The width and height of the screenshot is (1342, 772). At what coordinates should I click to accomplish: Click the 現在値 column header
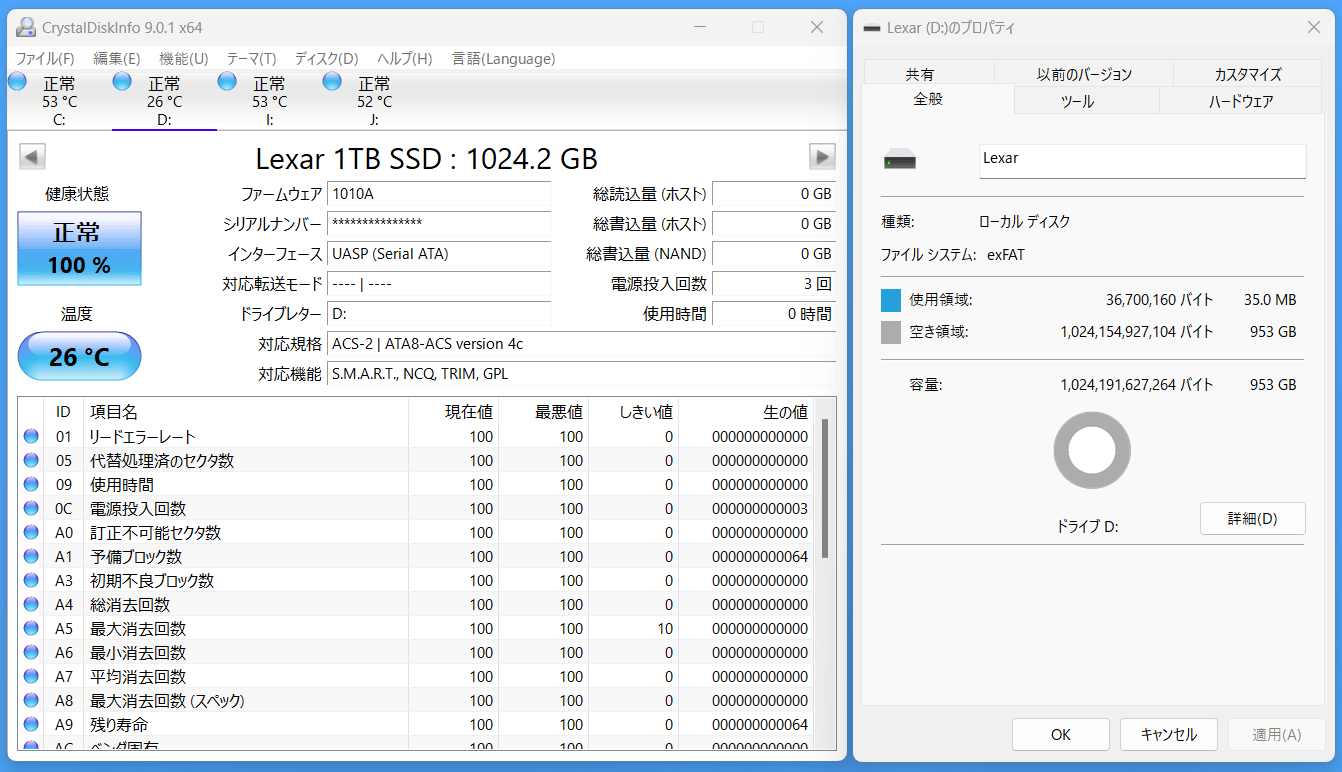click(453, 411)
